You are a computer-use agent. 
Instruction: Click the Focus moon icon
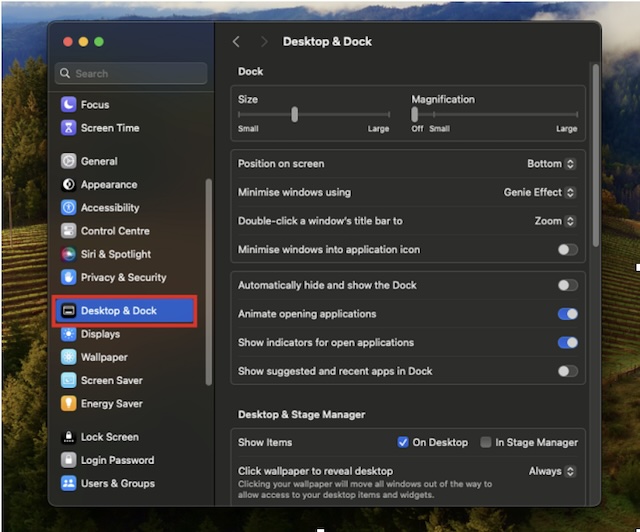(68, 105)
